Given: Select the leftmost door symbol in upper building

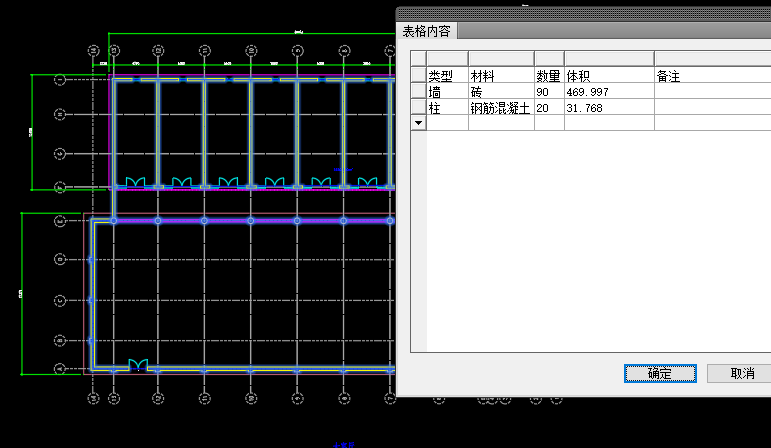Looking at the screenshot, I should tap(135, 183).
